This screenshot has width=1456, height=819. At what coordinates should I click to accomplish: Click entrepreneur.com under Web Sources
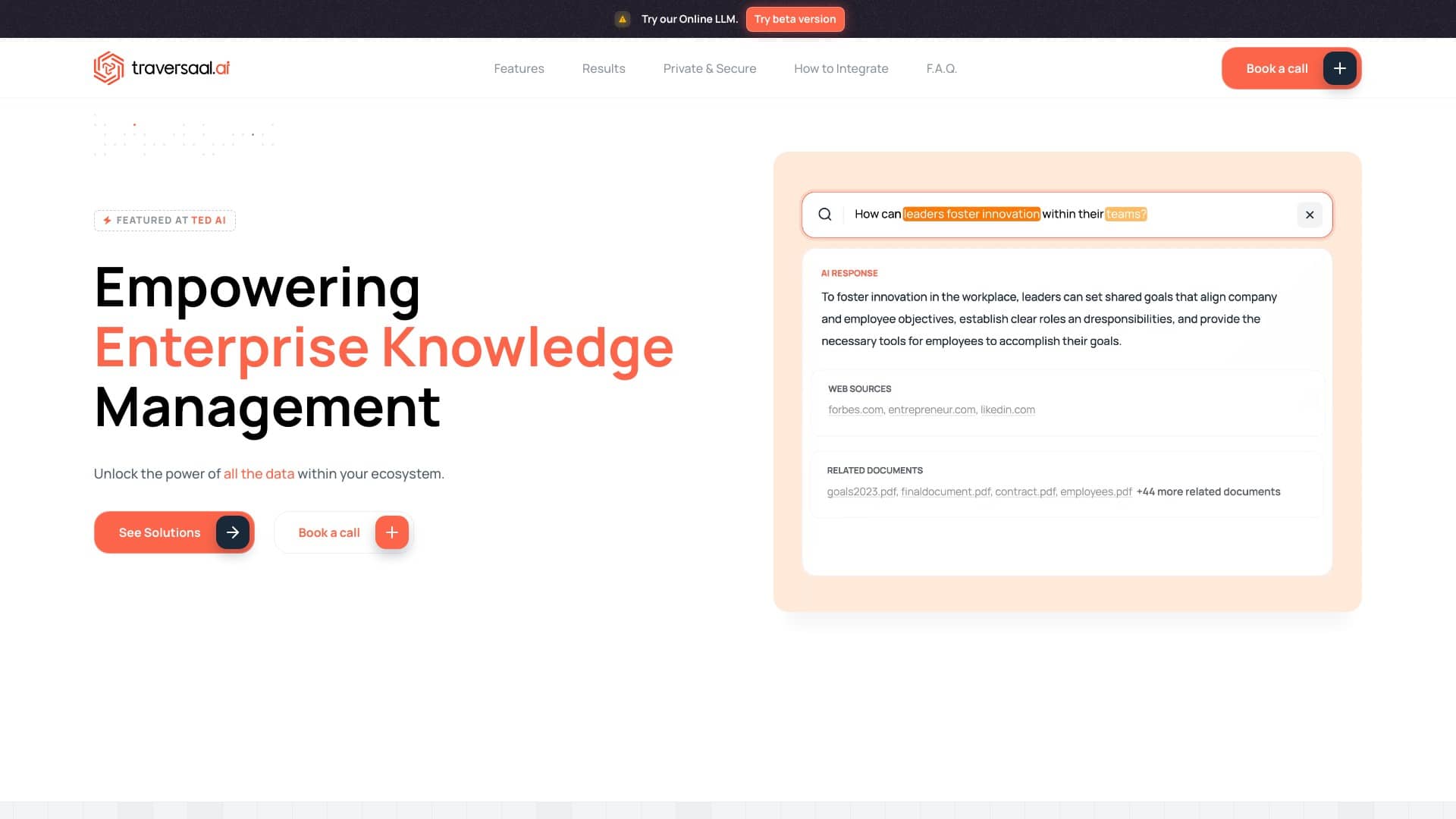pyautogui.click(x=931, y=409)
